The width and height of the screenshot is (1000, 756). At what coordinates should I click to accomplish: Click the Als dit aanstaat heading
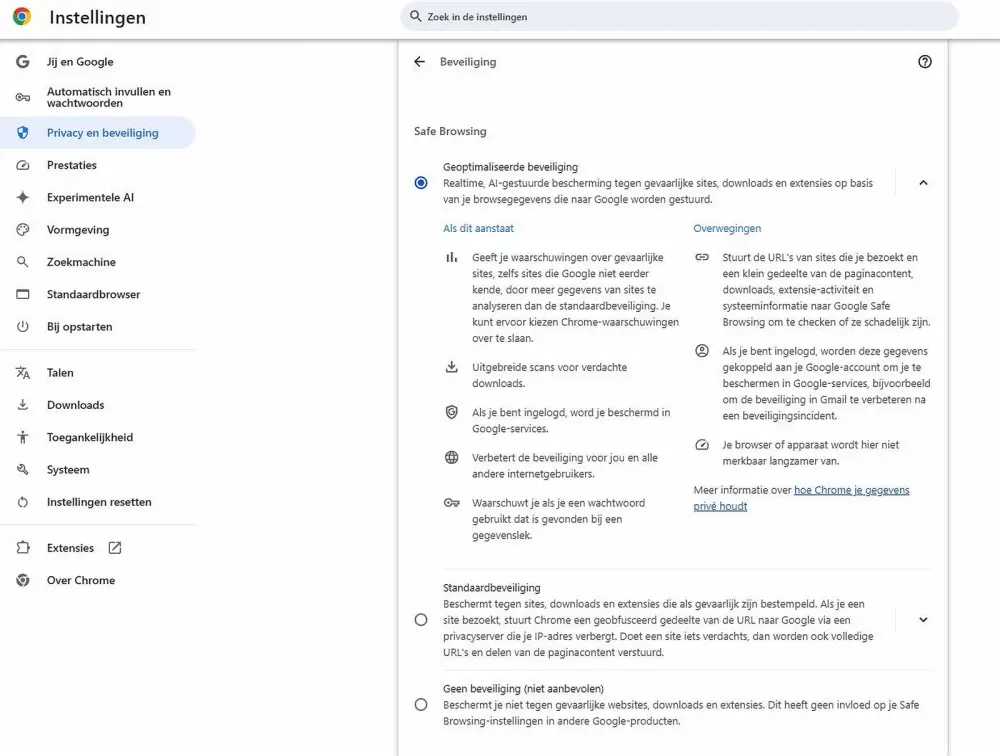pos(478,228)
